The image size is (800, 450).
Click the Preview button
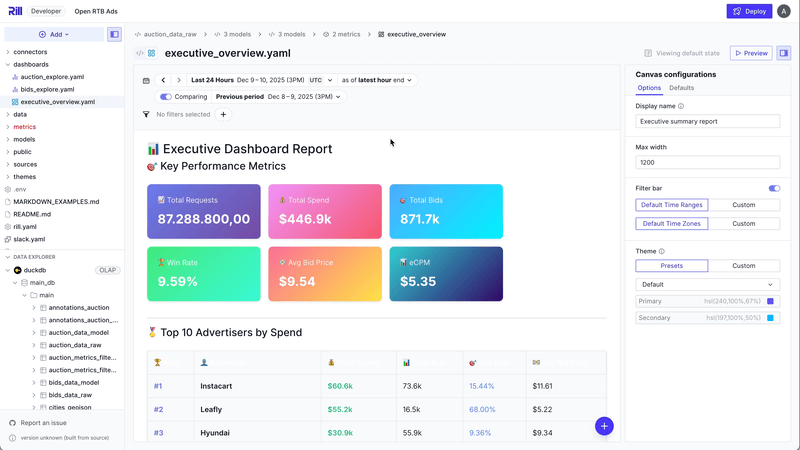click(750, 53)
